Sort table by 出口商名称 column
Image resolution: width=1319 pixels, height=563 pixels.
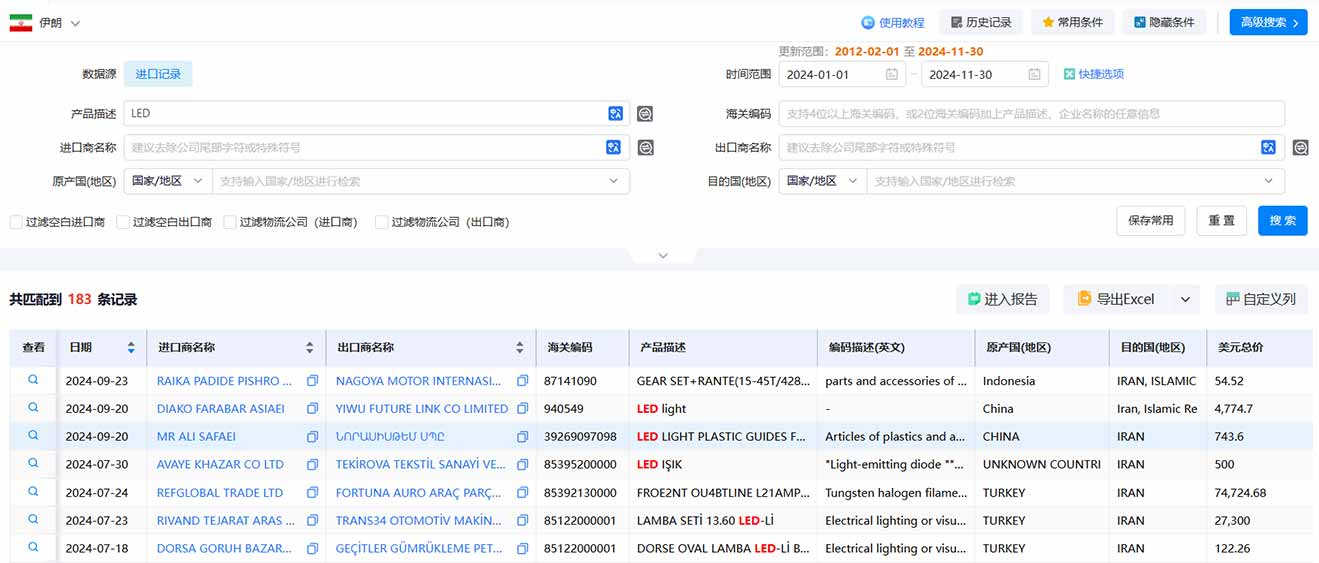[520, 348]
